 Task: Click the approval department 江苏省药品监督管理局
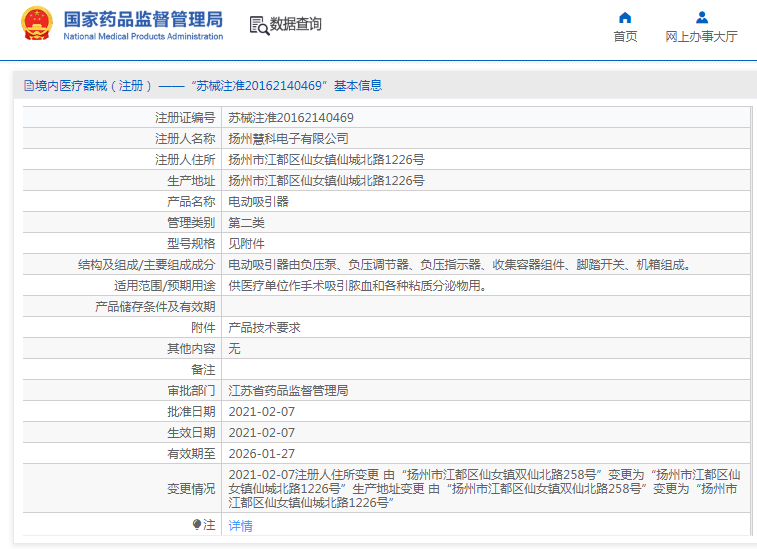[x=288, y=390]
